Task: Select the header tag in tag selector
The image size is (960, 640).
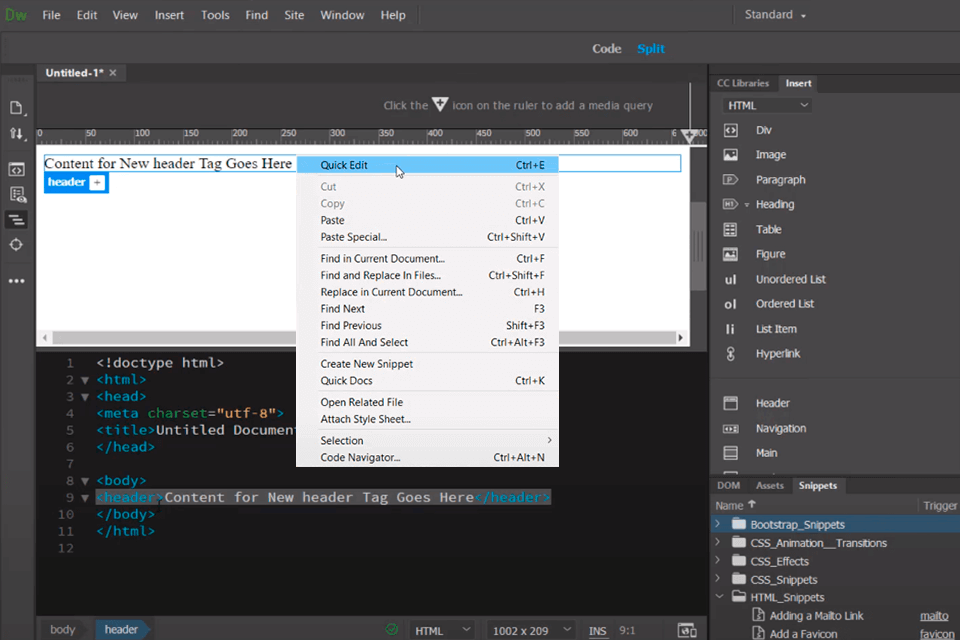Action: pos(121,630)
